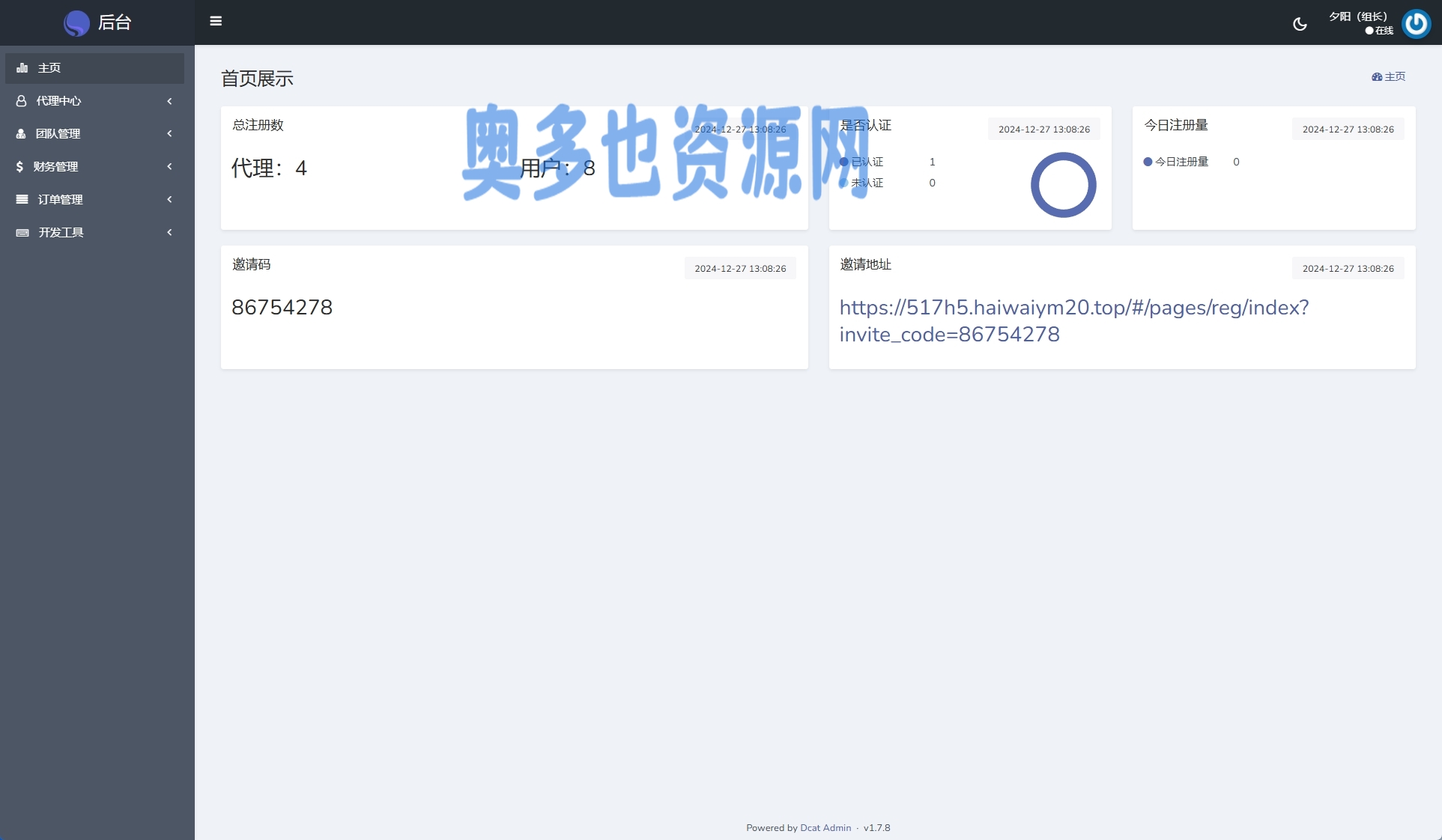Expand the 开发工具 chevron arrow
1442x840 pixels.
[x=169, y=233]
